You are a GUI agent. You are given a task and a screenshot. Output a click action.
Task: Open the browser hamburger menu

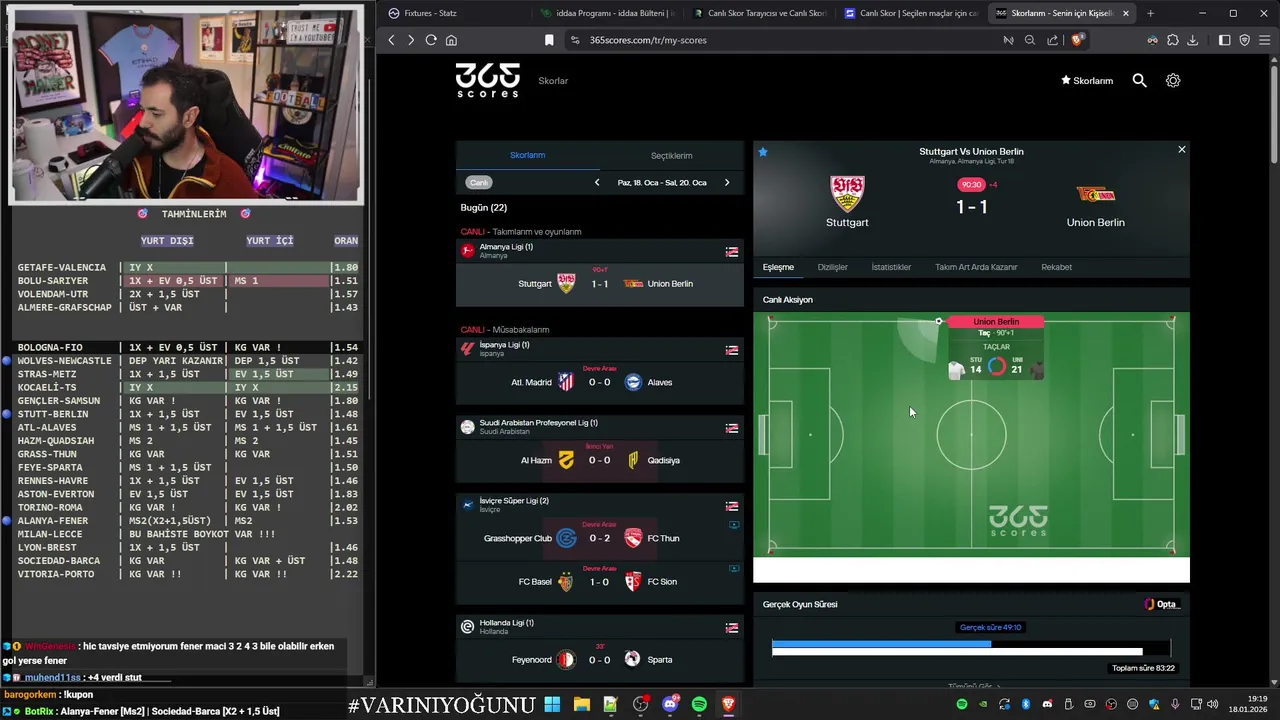(x=1264, y=40)
